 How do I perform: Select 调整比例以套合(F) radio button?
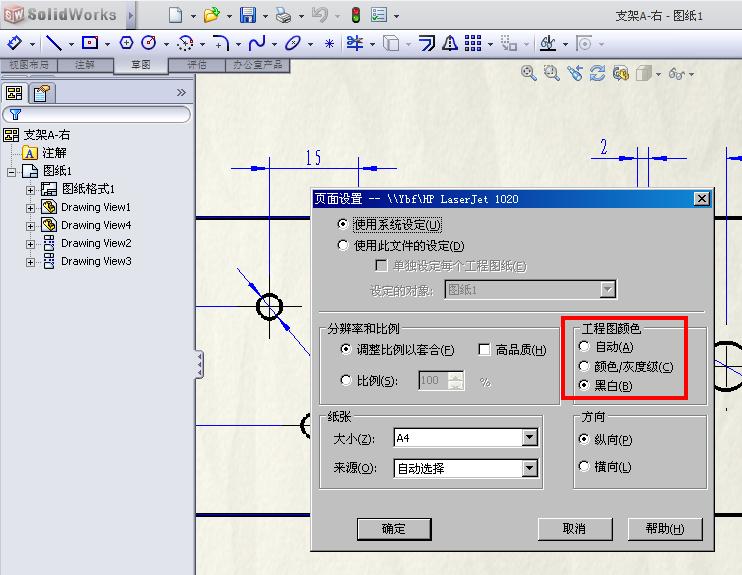coord(346,349)
